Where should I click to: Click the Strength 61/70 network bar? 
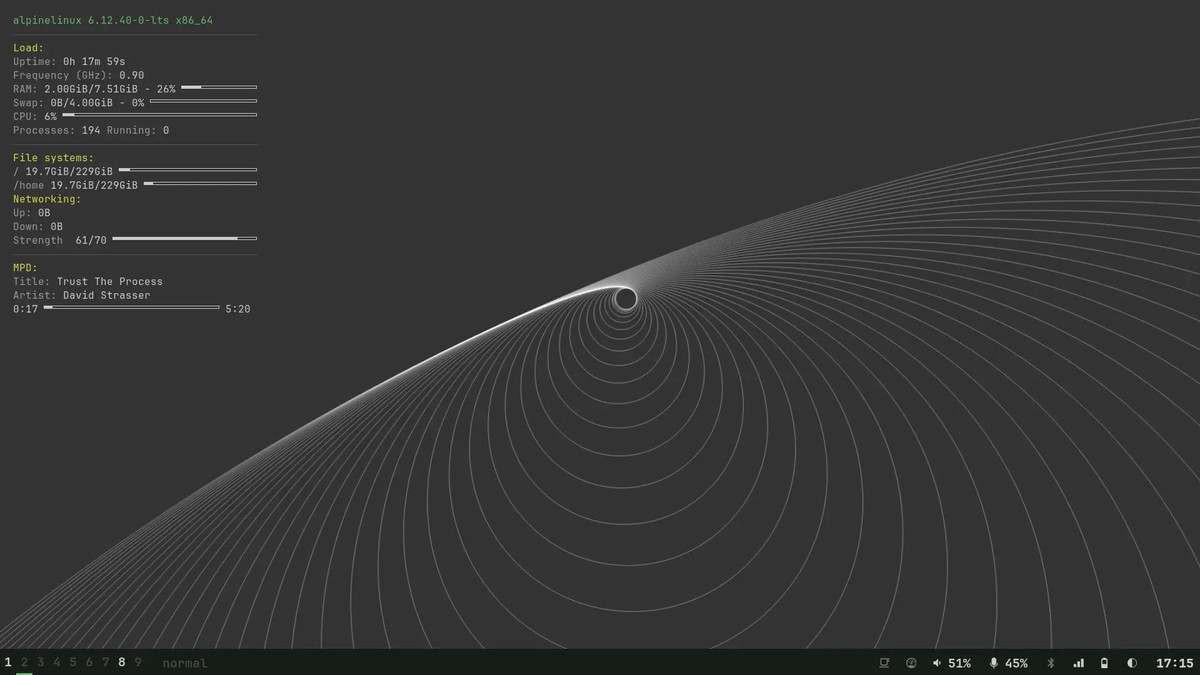[183, 239]
